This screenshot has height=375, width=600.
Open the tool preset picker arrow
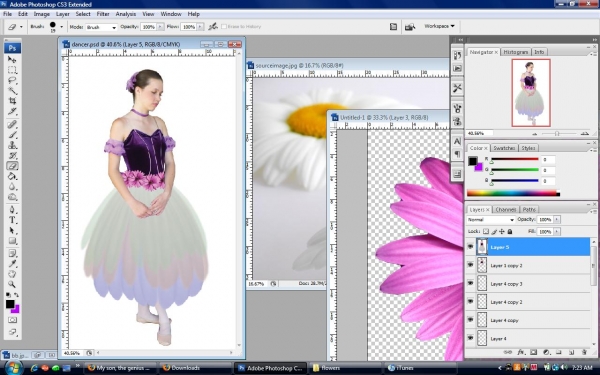point(21,27)
